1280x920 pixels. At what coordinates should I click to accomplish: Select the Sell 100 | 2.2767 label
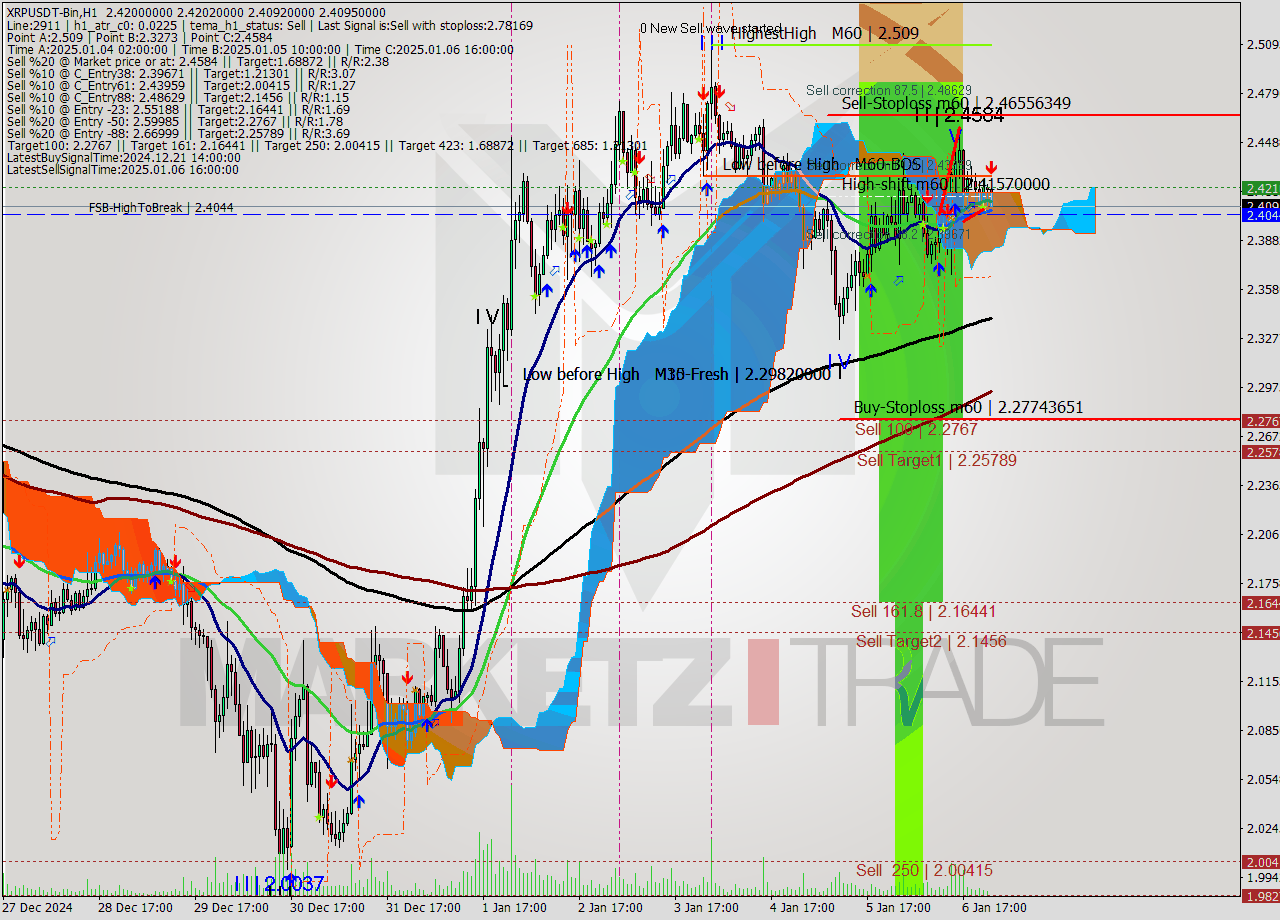tap(916, 429)
